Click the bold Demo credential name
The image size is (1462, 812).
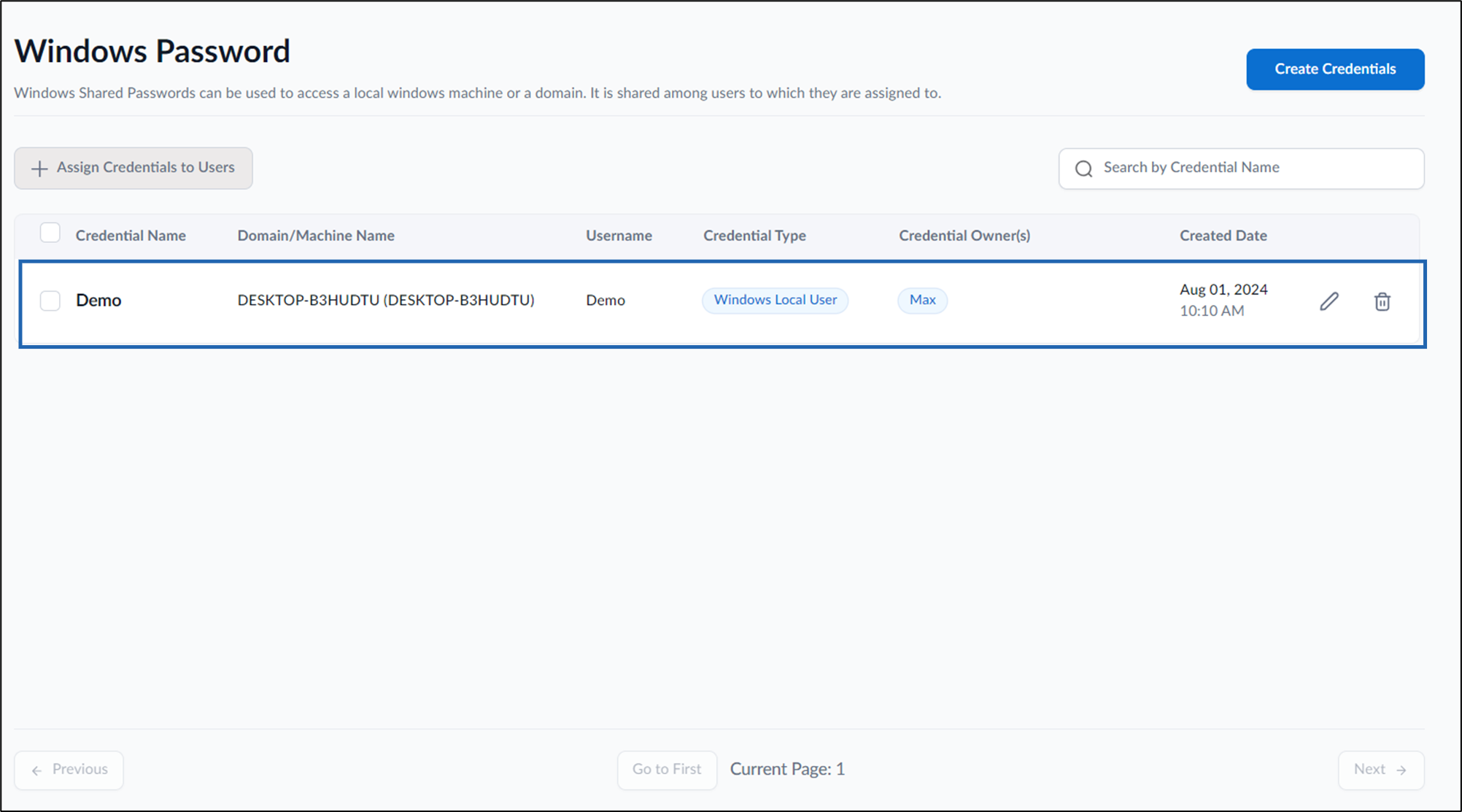click(98, 301)
